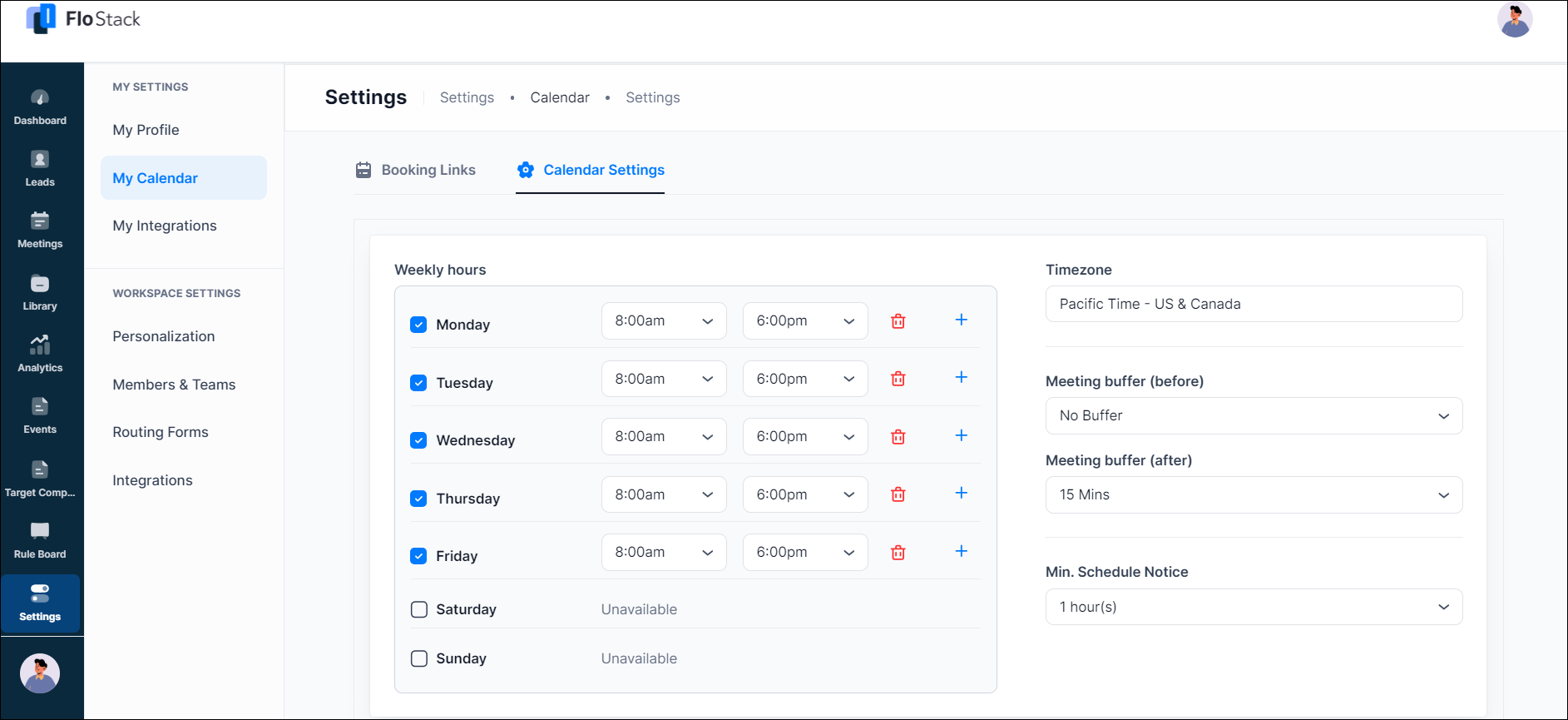Click Sunday 'Unavailable' text
The image size is (1568, 720).
[639, 658]
